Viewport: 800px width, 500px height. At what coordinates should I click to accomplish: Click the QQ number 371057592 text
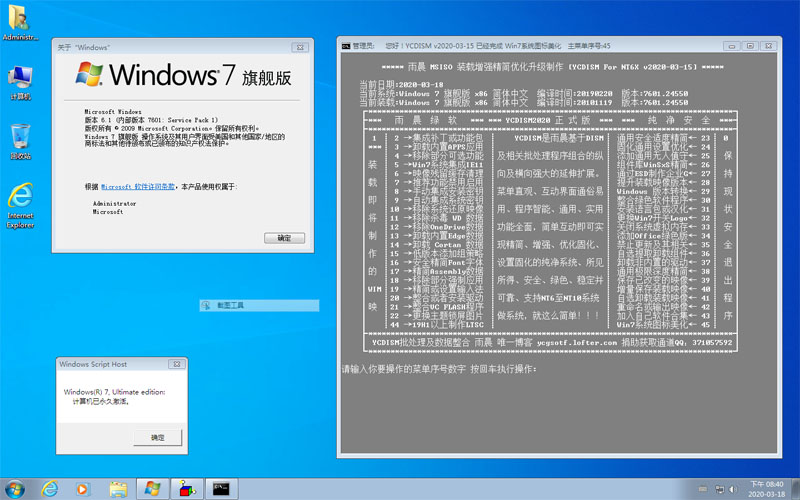pos(712,342)
